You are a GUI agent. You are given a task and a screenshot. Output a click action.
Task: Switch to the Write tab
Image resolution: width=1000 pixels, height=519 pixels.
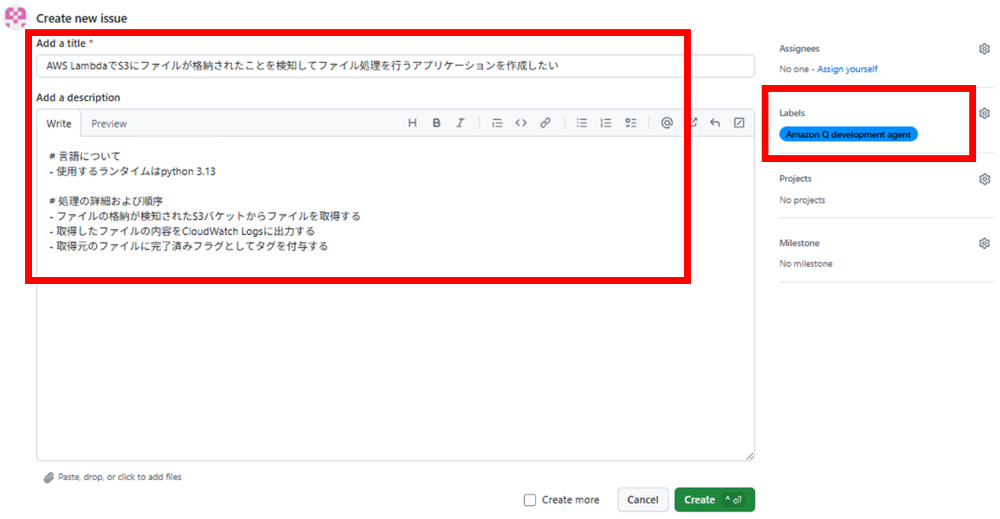[x=59, y=124]
